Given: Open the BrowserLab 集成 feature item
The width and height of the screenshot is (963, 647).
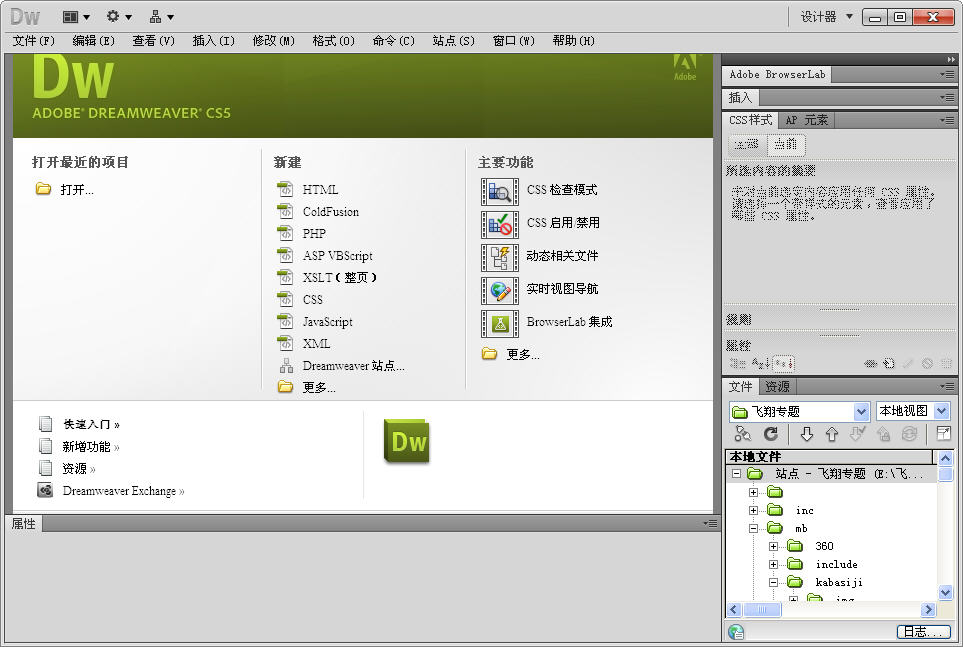Looking at the screenshot, I should pyautogui.click(x=499, y=323).
